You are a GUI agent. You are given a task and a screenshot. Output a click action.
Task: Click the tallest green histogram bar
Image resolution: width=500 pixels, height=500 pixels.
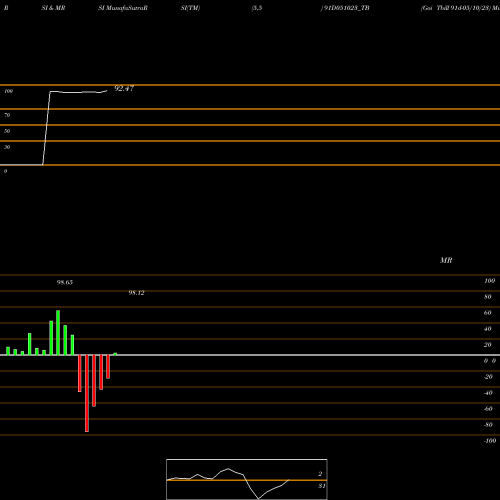[58, 333]
